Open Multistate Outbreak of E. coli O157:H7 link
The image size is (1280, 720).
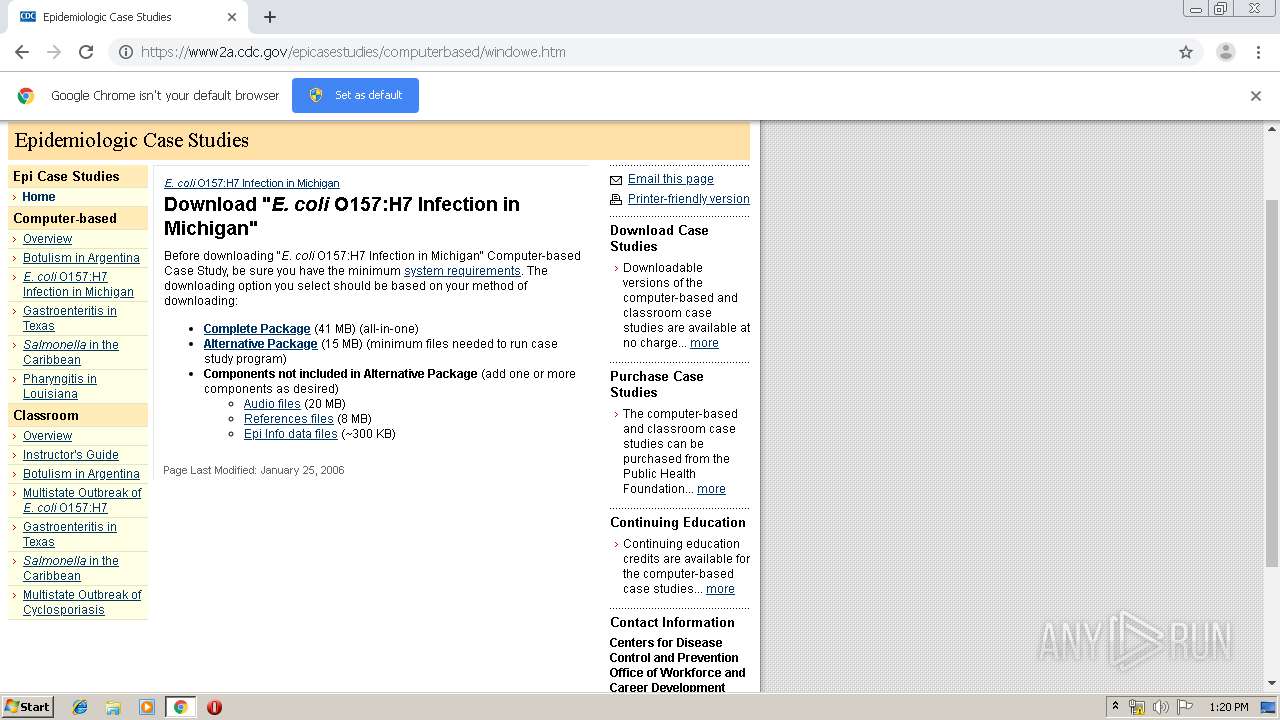coord(82,500)
